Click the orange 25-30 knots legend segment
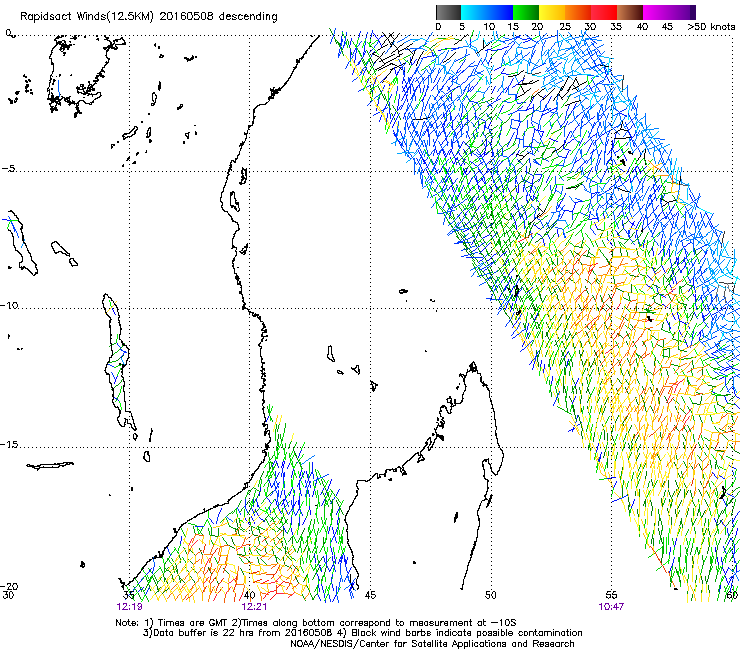 click(578, 12)
